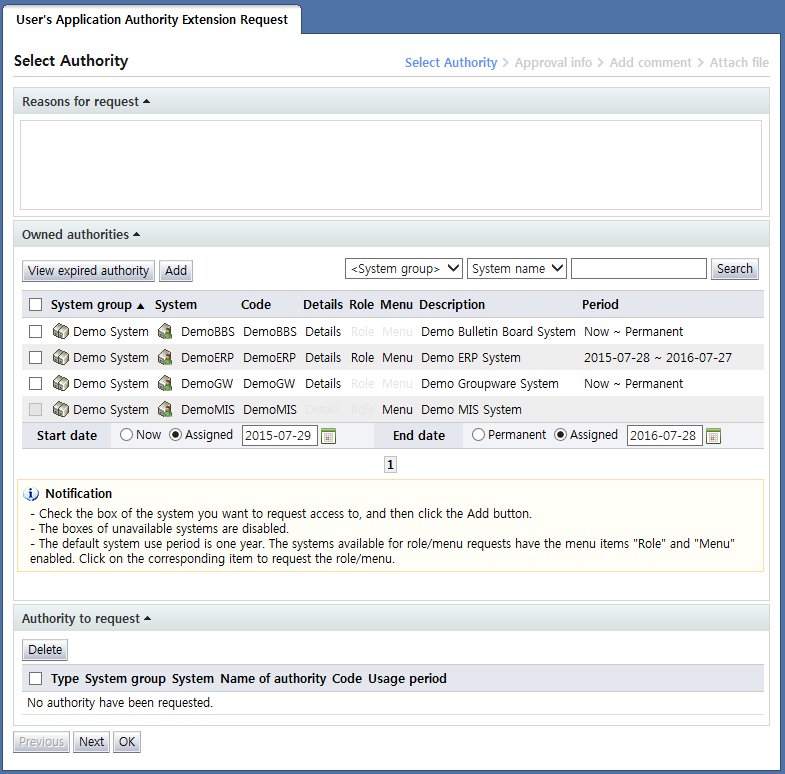
Task: Click the View expired authority button
Action: tap(88, 271)
